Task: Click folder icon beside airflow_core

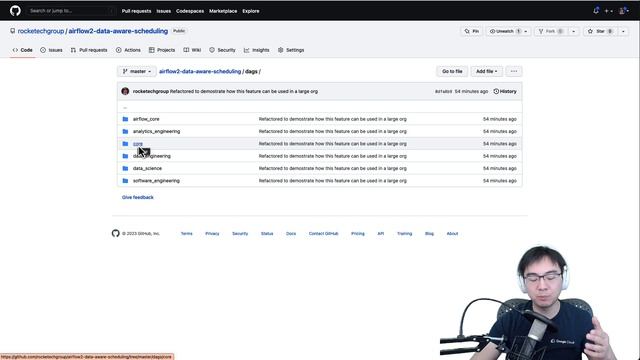Action: coord(125,119)
